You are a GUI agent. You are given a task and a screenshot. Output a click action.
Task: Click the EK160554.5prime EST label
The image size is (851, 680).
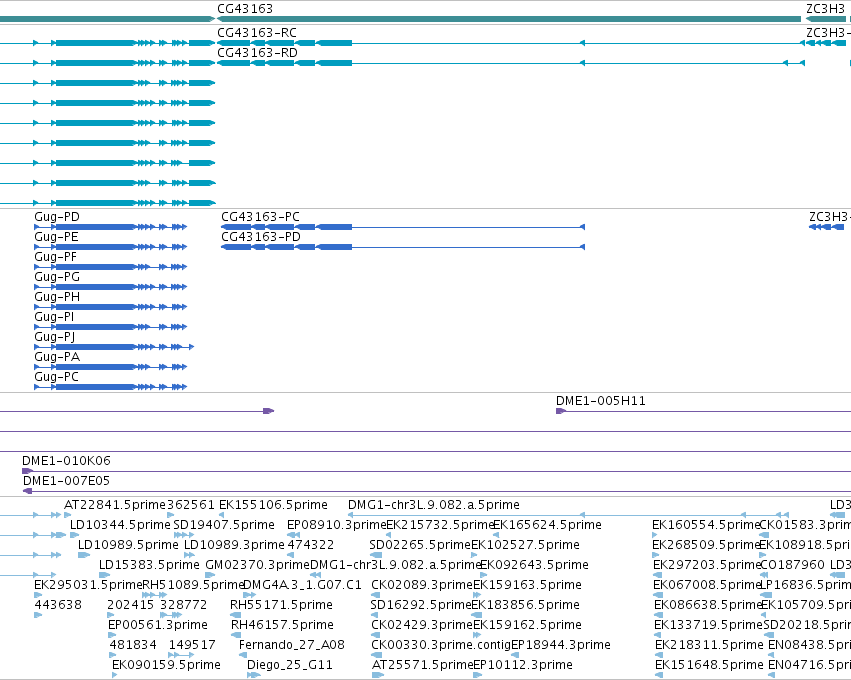(x=705, y=525)
